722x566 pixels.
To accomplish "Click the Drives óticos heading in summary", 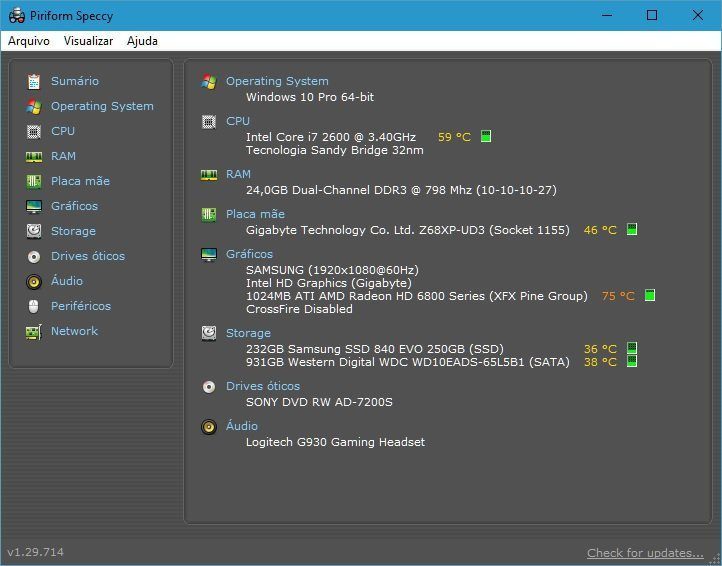I will pyautogui.click(x=262, y=386).
